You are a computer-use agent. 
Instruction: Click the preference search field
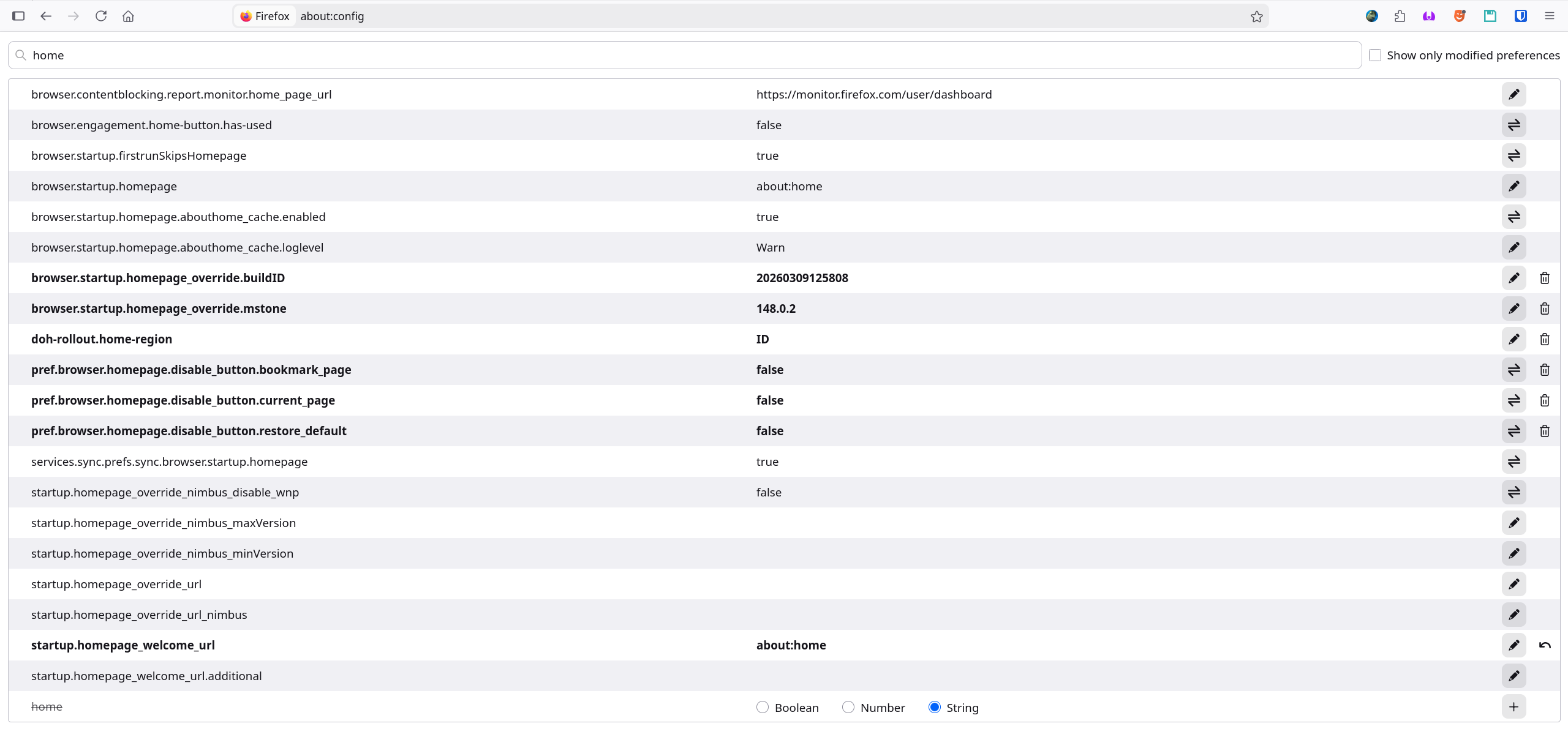[x=686, y=55]
